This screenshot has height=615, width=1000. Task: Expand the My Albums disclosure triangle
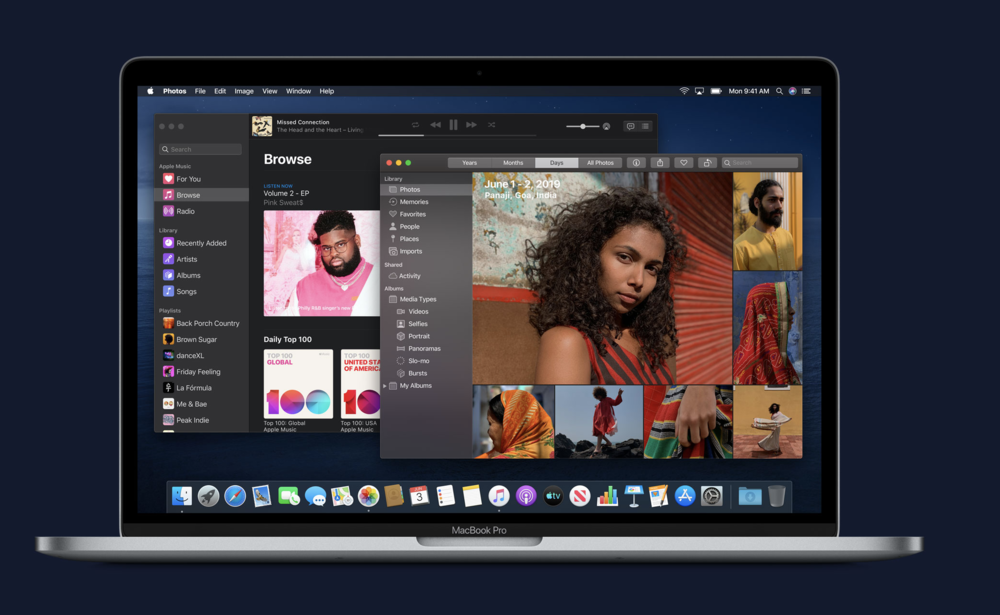[x=385, y=386]
